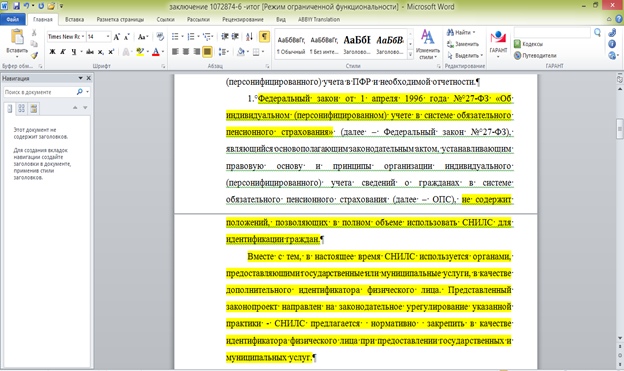
Task: Redo action in quick access toolbar
Action: pyautogui.click(x=41, y=6)
